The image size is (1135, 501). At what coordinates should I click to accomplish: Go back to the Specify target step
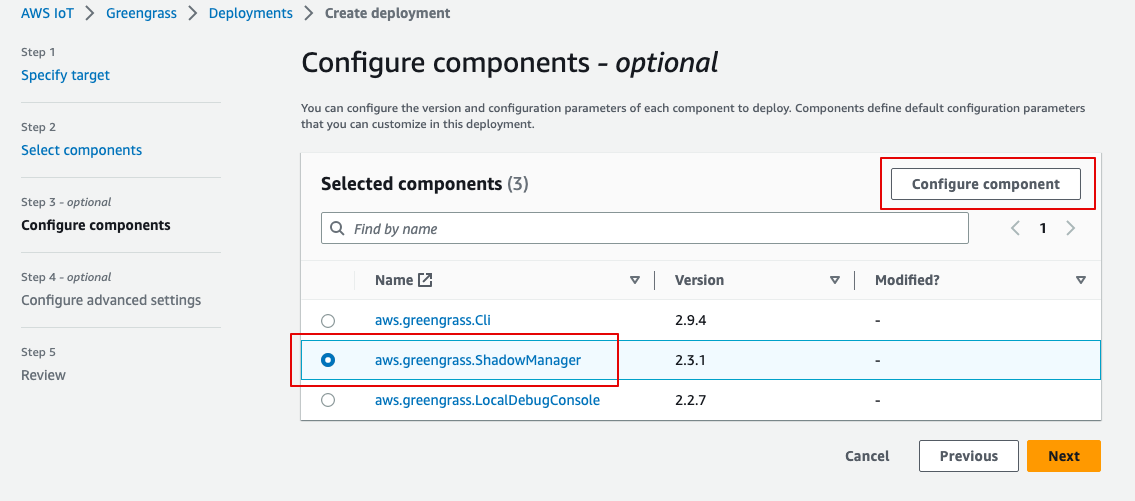(65, 75)
